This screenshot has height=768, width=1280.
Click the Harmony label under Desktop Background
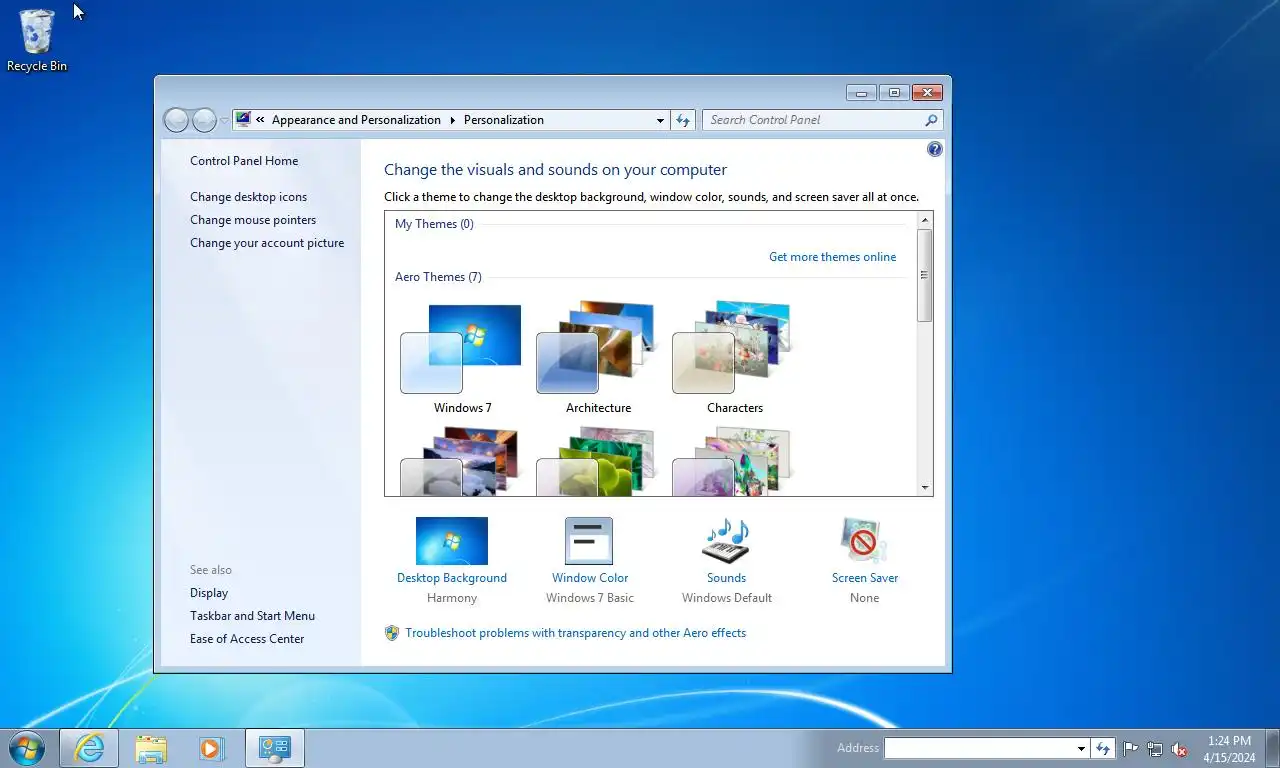(452, 598)
